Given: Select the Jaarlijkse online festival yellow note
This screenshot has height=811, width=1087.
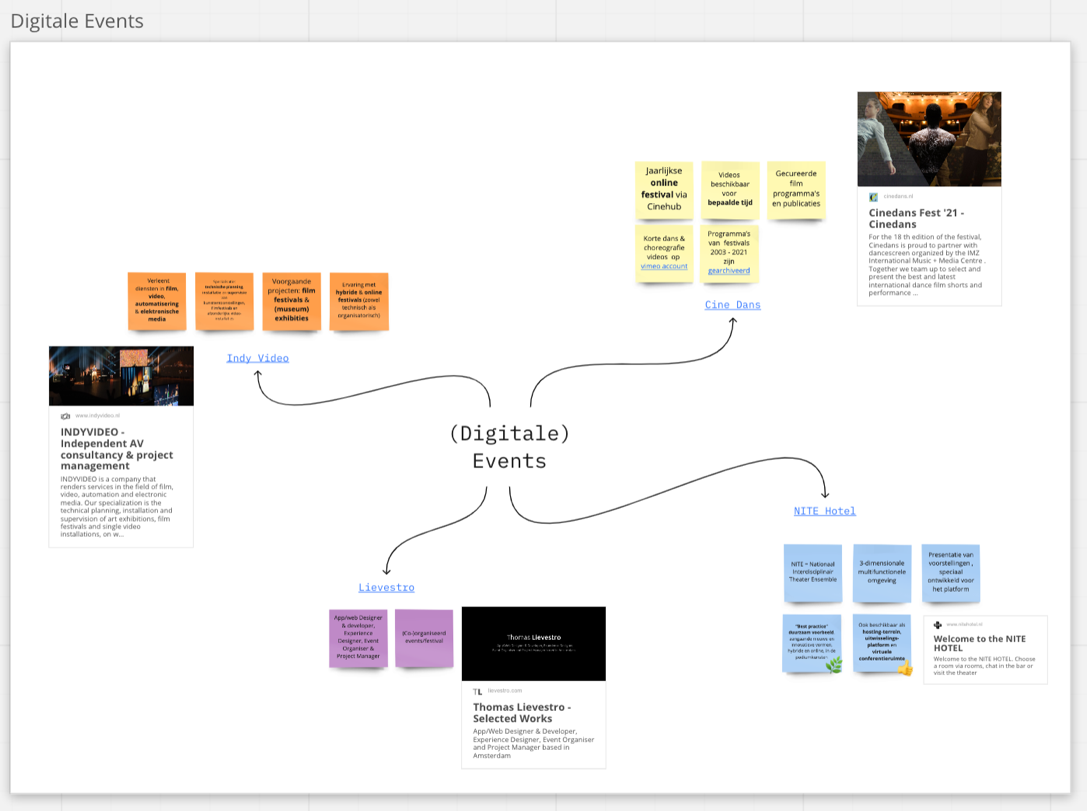Looking at the screenshot, I should [x=664, y=190].
